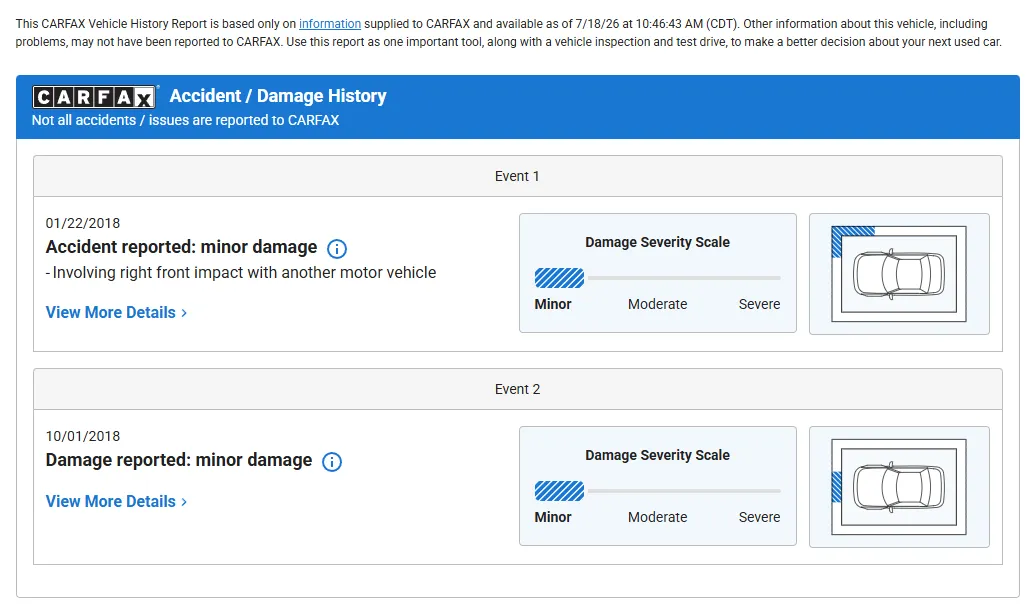Viewport: 1029px width, 606px height.
Task: Click 'Involving right front impact' description text
Action: pyautogui.click(x=241, y=272)
